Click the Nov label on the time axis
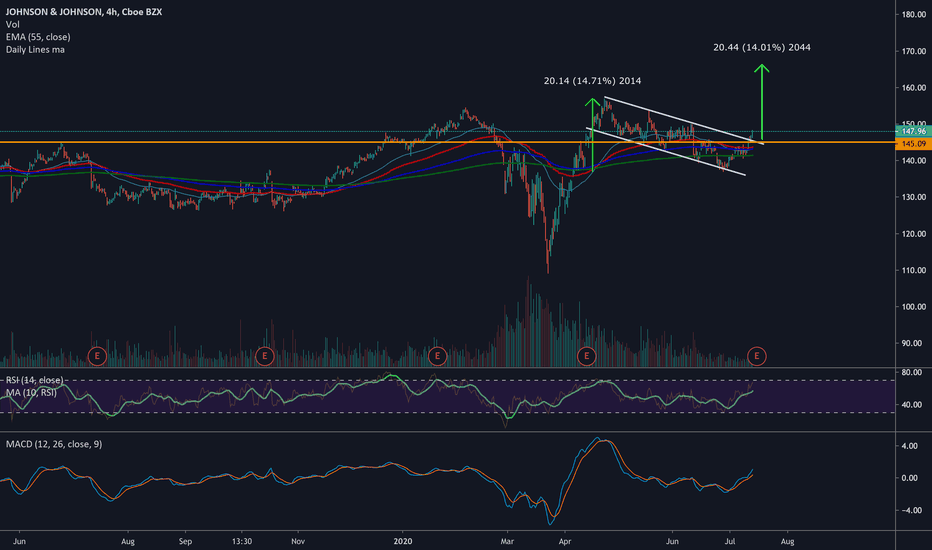 298,541
